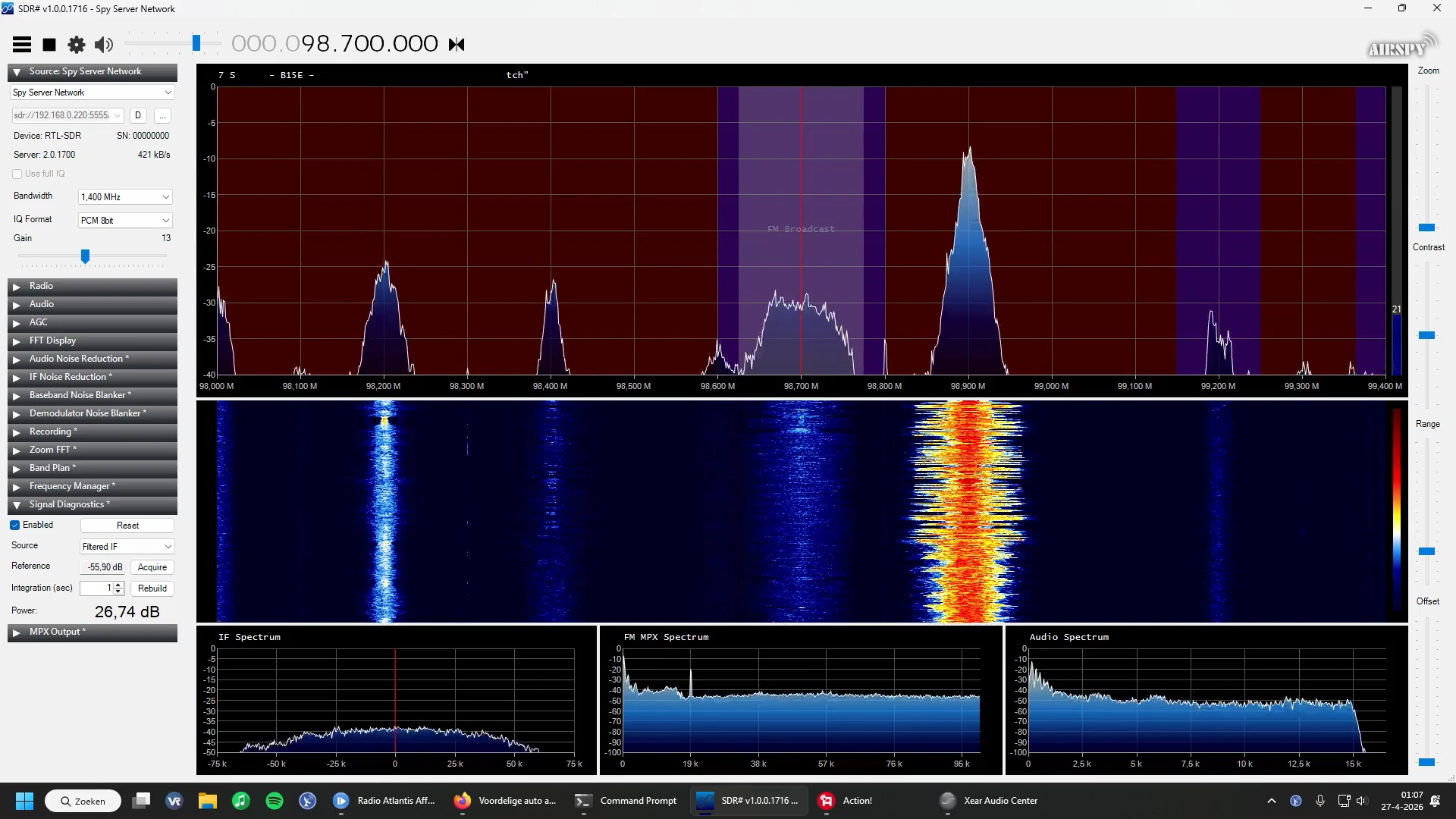Expand the IF Noise Reduction panel
The height and width of the screenshot is (819, 1456).
pos(93,377)
